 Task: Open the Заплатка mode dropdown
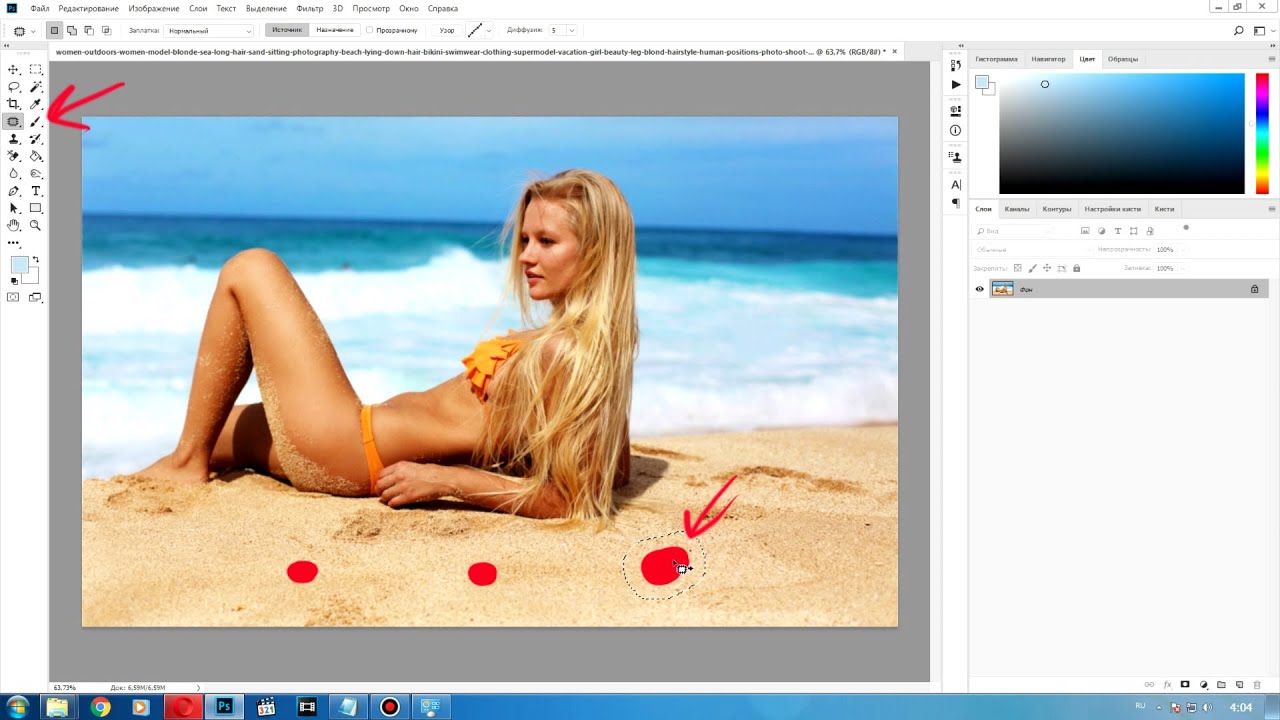pos(209,31)
